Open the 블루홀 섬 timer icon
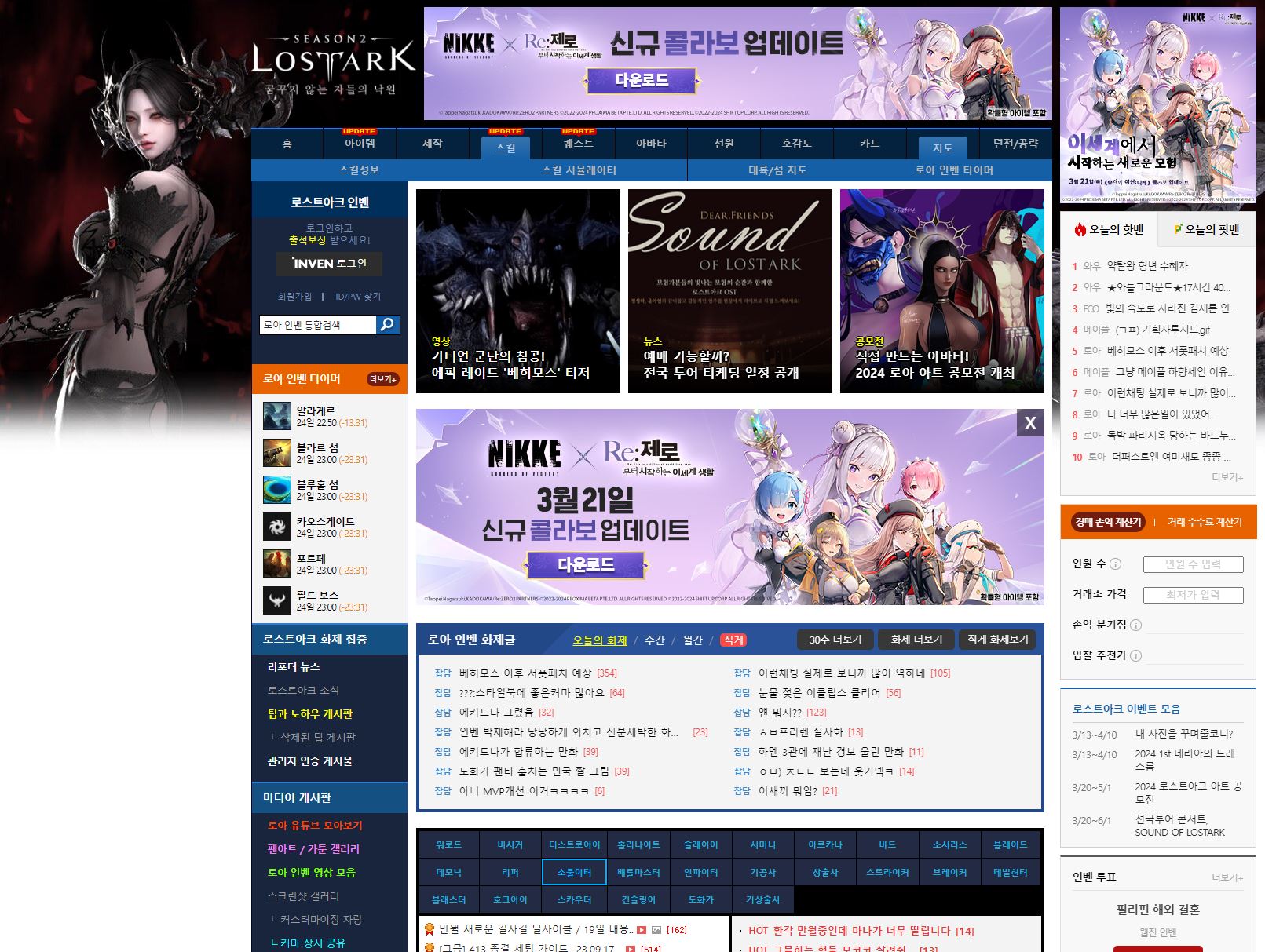This screenshot has width=1265, height=952. [277, 490]
